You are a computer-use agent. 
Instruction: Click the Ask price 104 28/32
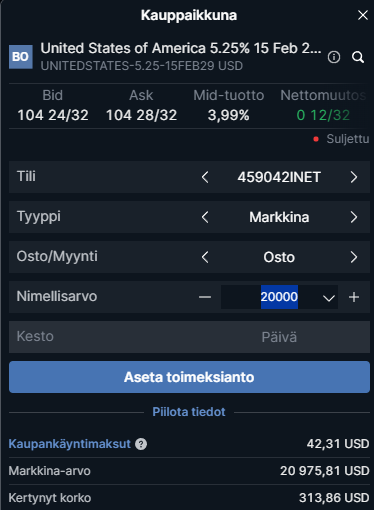141,115
